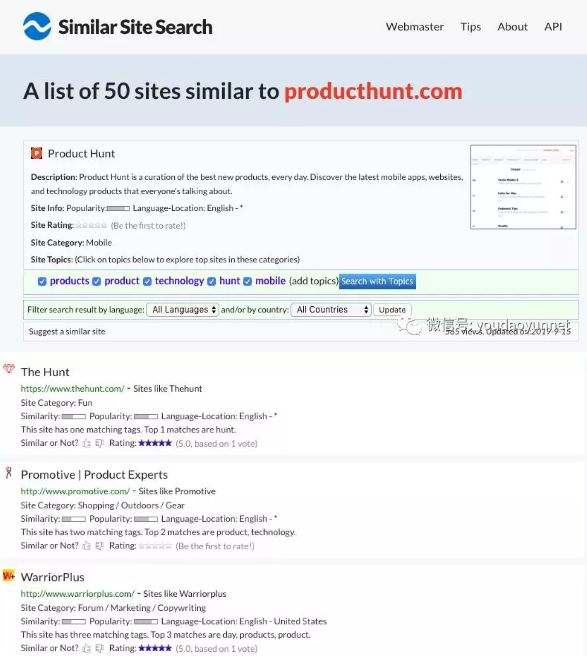Thumbs down Promotive as not similar
Image resolution: width=587 pixels, height=656 pixels.
point(99,546)
